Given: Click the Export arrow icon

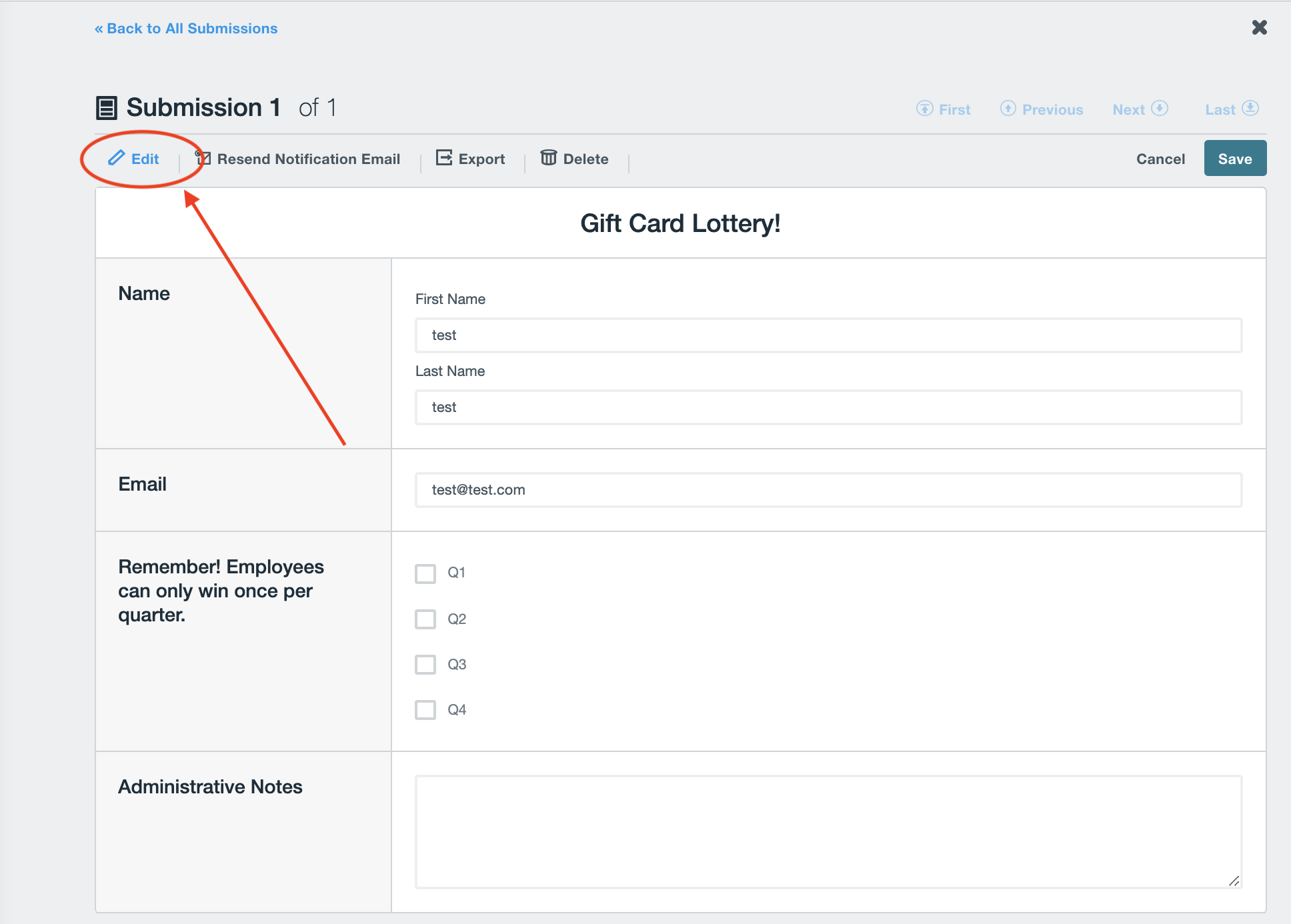Looking at the screenshot, I should [x=443, y=158].
